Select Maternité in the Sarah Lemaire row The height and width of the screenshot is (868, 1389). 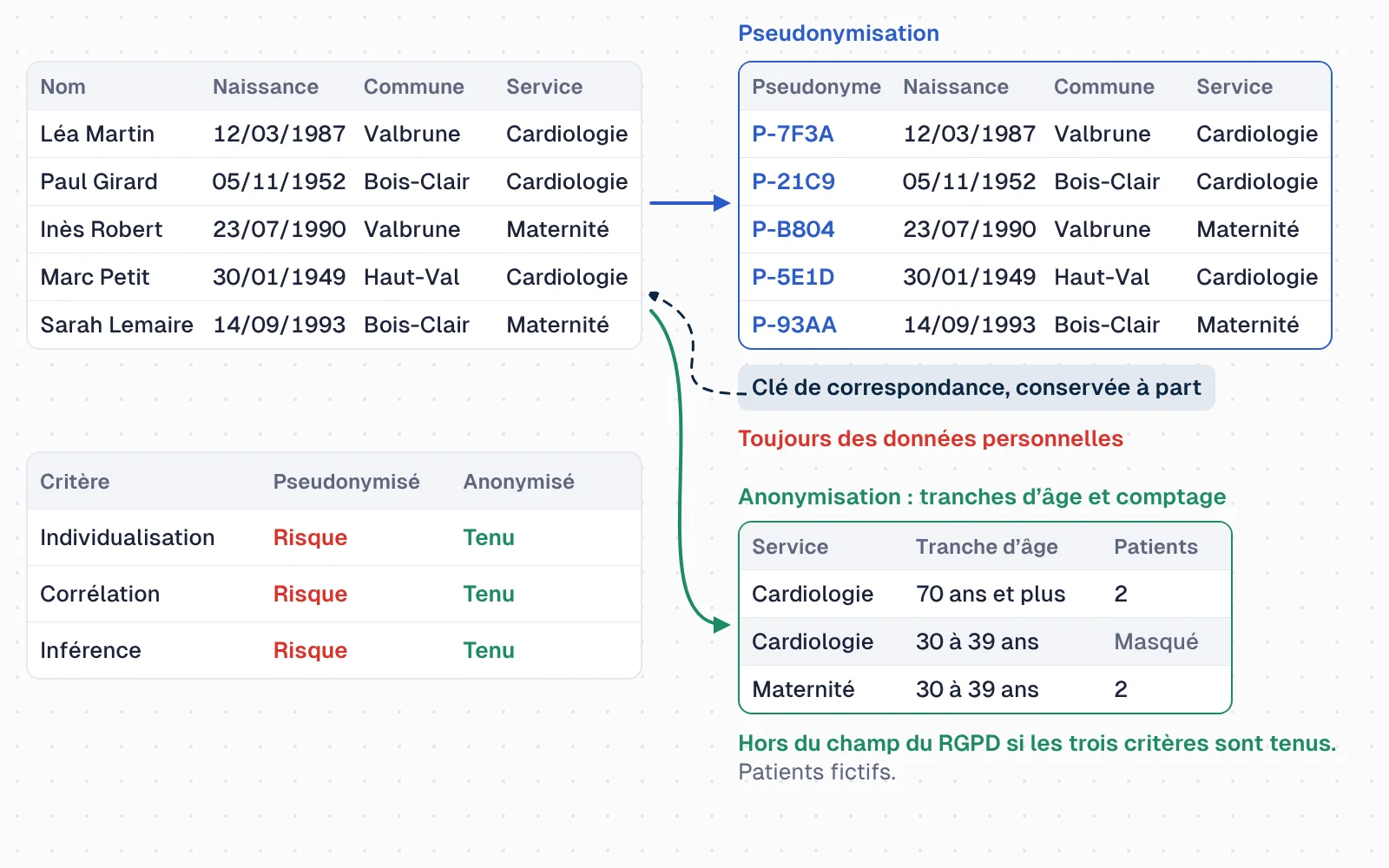557,325
